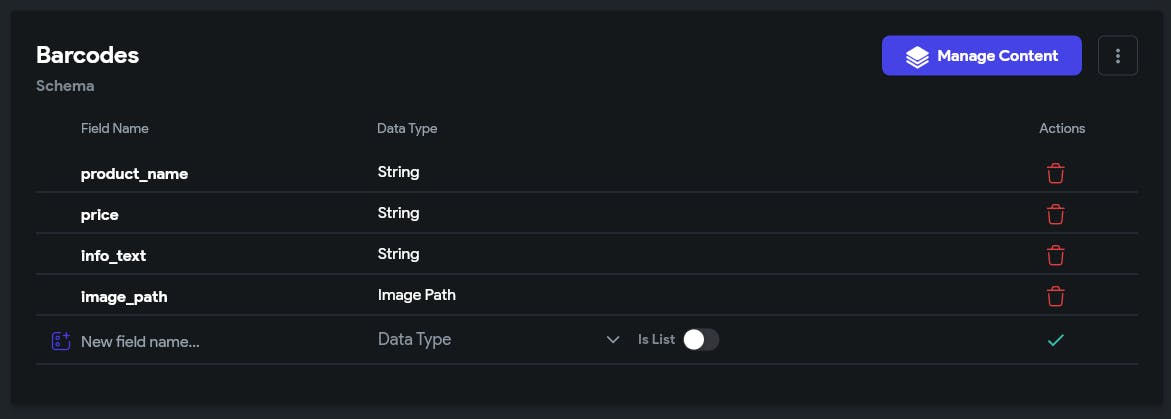Click the add-field icon beside name input
Viewport: 1171px width, 419px height.
(x=60, y=341)
